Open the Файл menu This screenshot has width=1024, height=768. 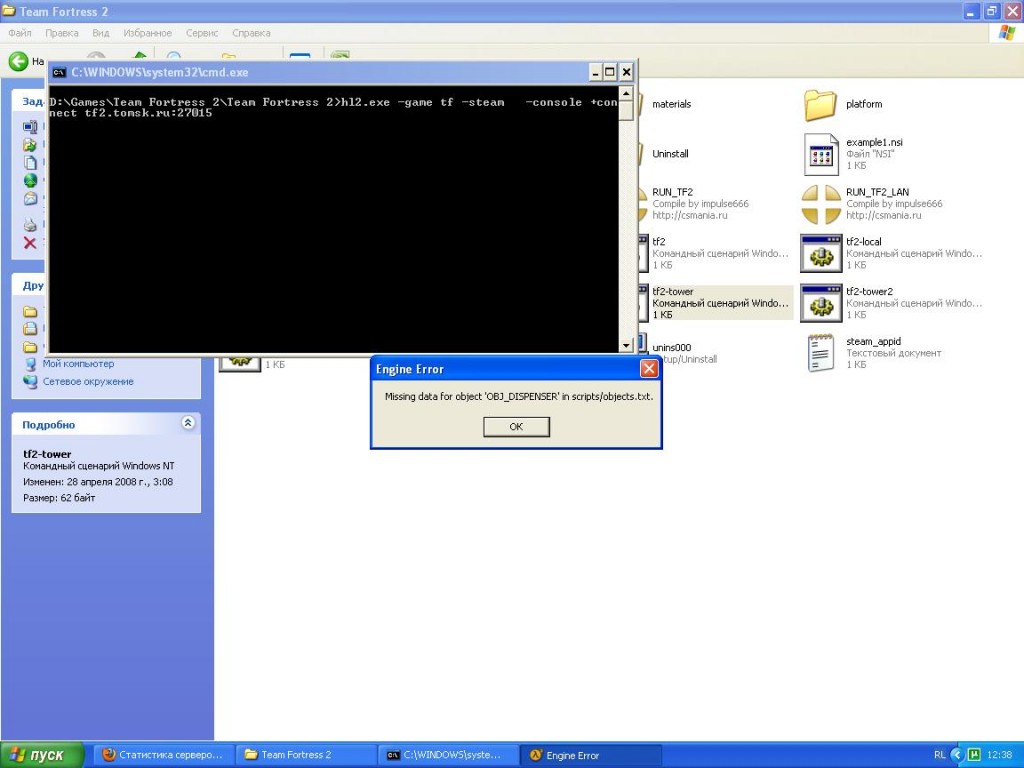coord(20,33)
